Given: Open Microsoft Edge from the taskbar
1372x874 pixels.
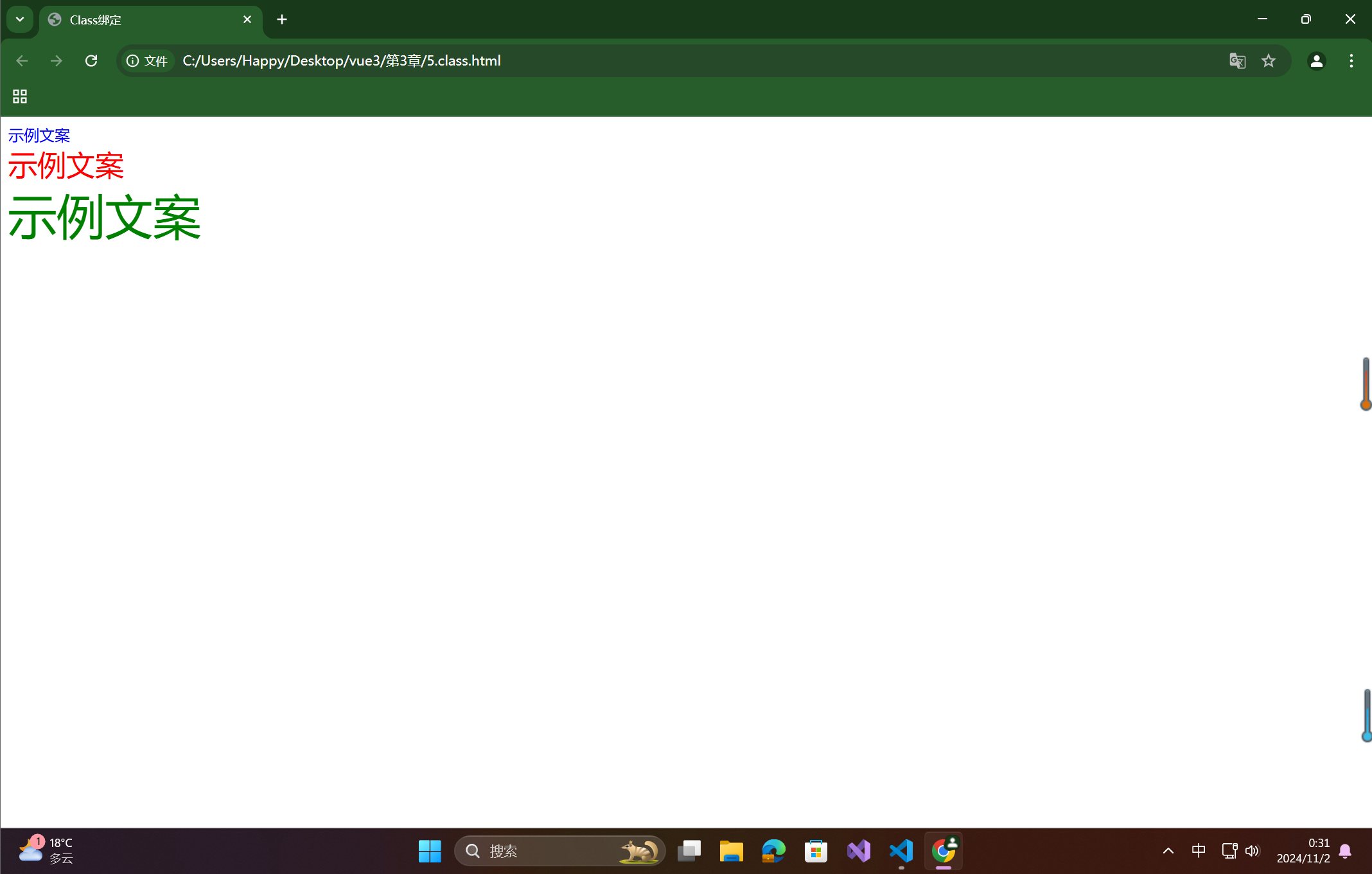Looking at the screenshot, I should click(773, 851).
